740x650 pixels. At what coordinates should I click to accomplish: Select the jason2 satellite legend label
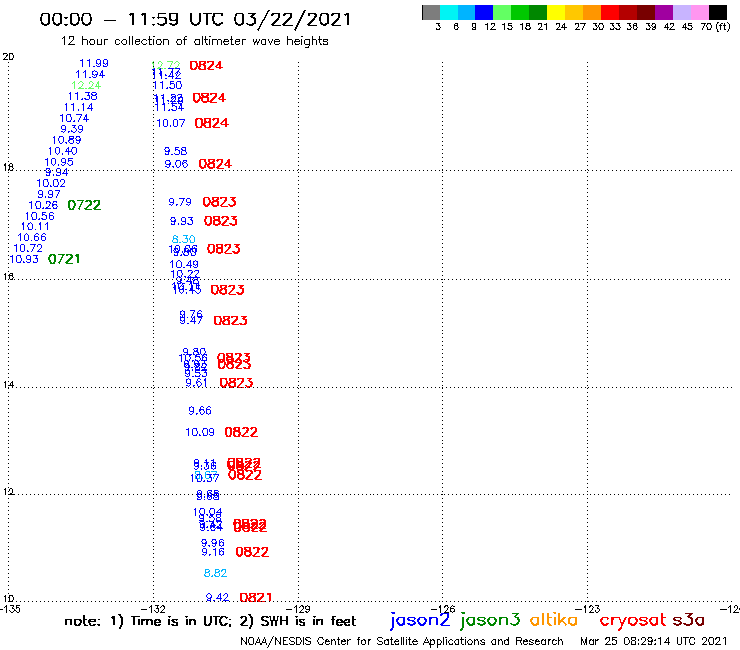pyautogui.click(x=420, y=620)
